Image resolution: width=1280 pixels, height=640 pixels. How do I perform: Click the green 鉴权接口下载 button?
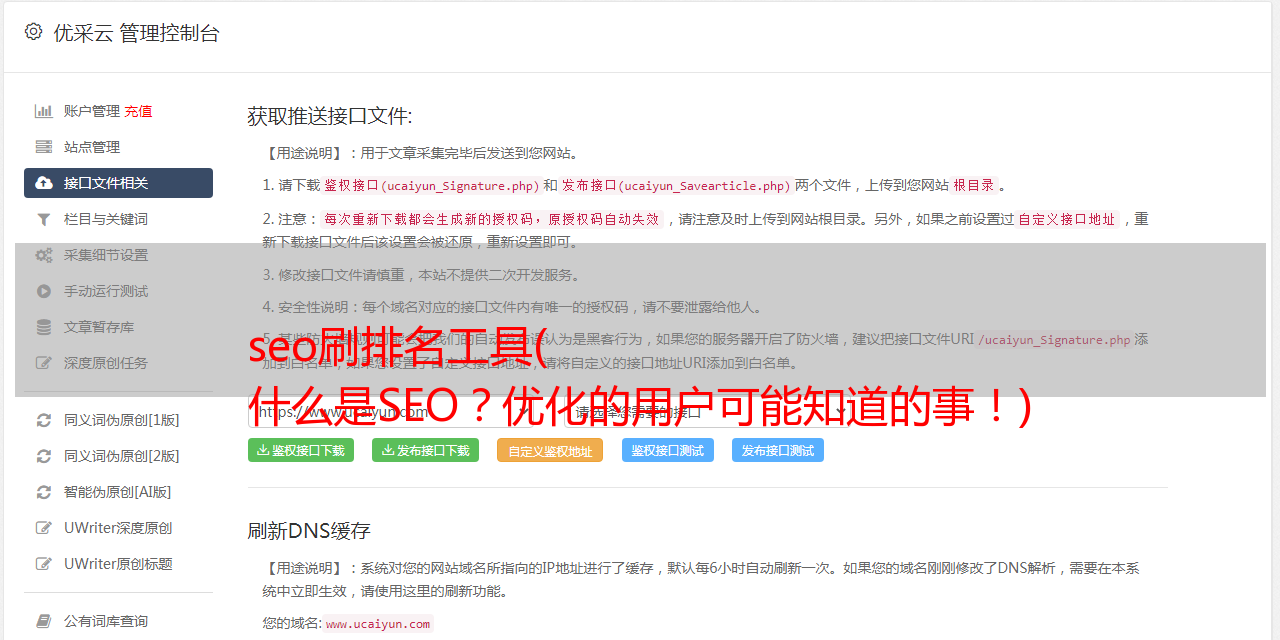pos(301,450)
